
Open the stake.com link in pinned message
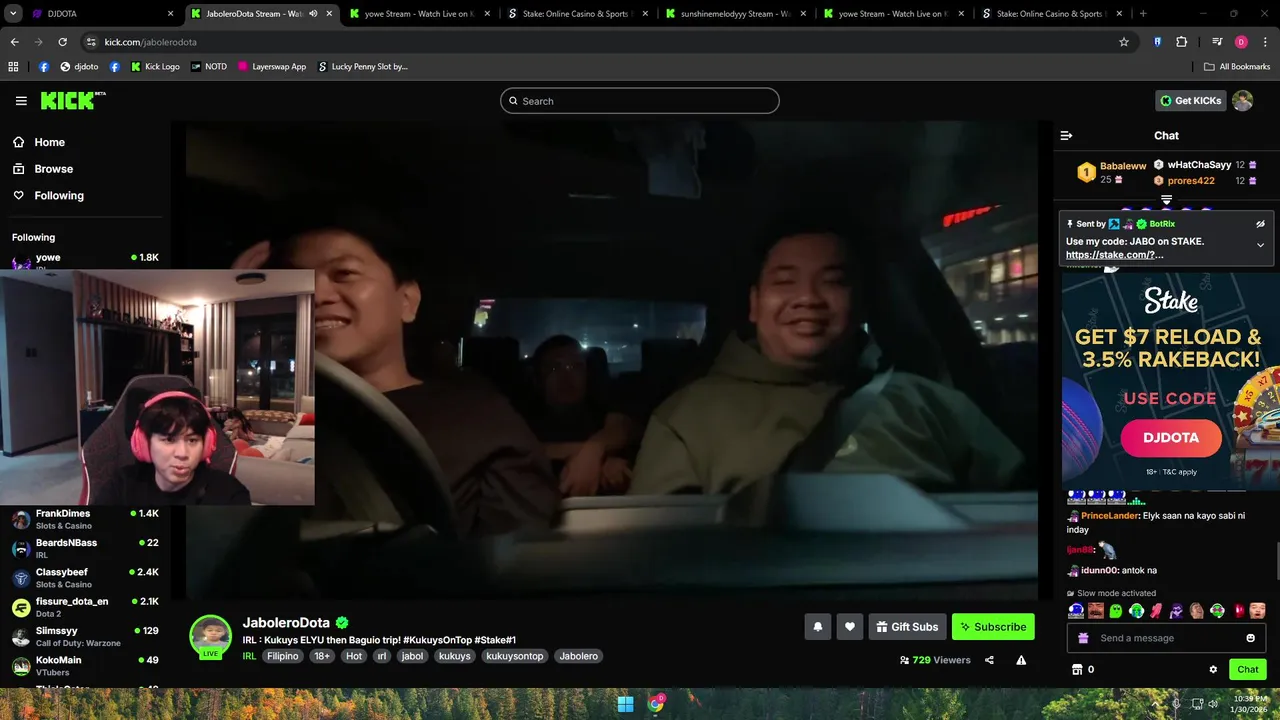pos(1114,255)
